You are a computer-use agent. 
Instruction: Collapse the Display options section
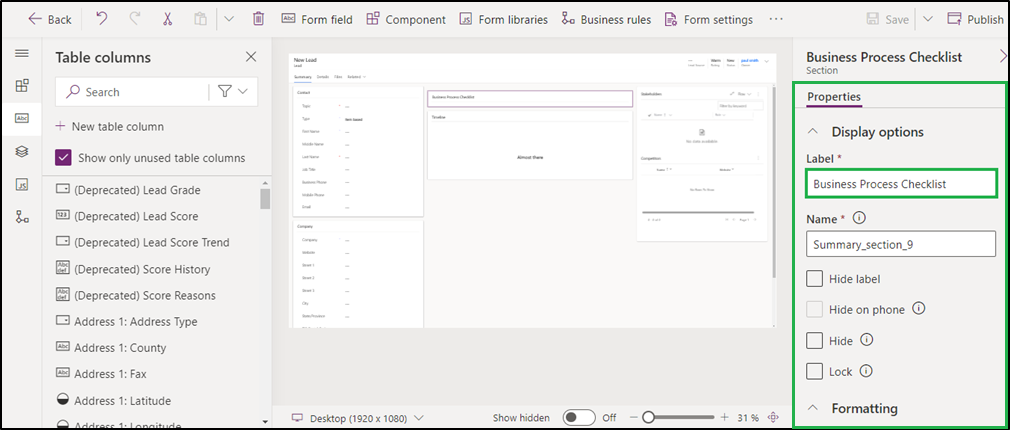[x=814, y=132]
